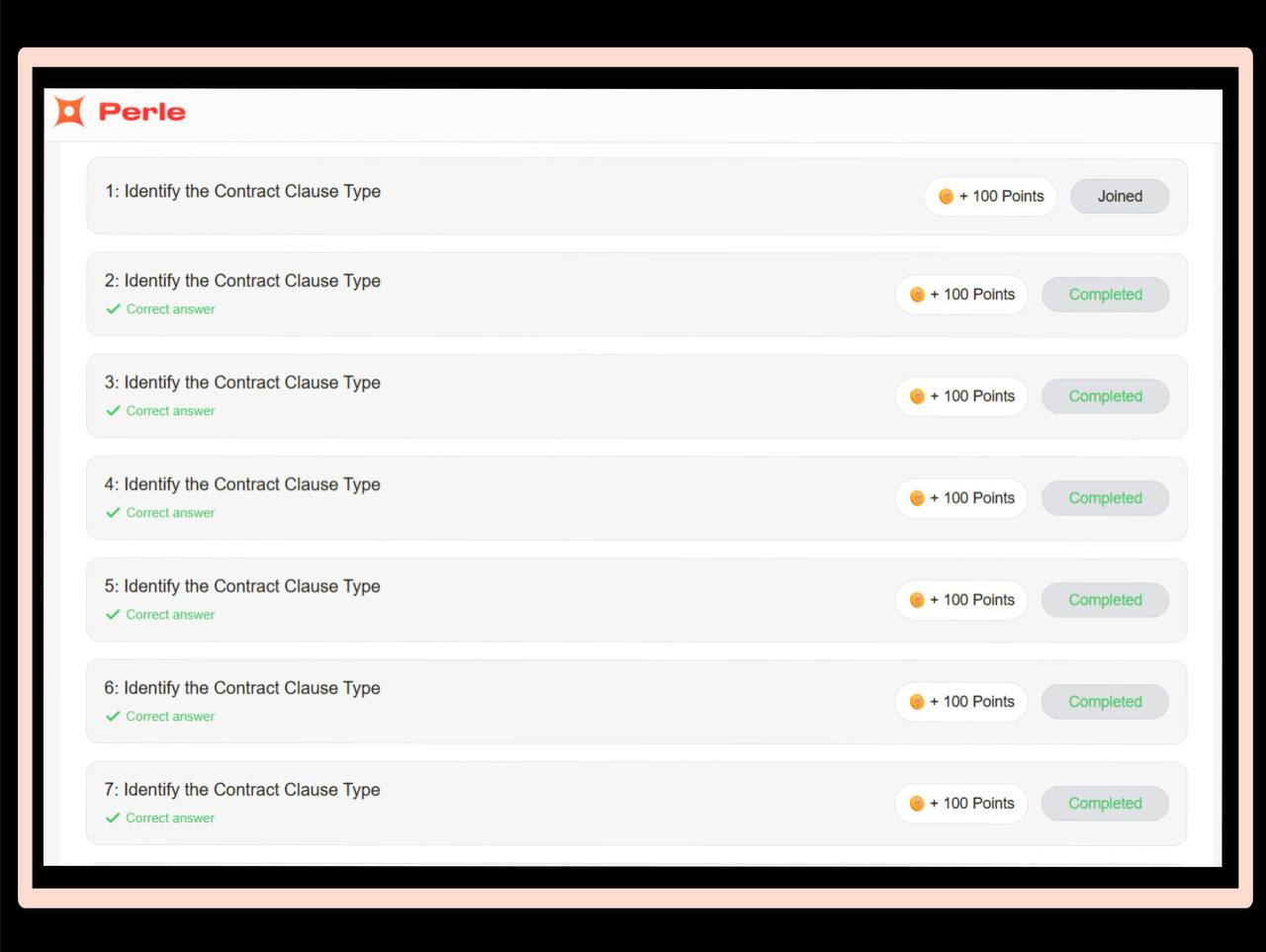Image resolution: width=1266 pixels, height=952 pixels.
Task: Click the coin icon in task 2
Action: (x=917, y=295)
